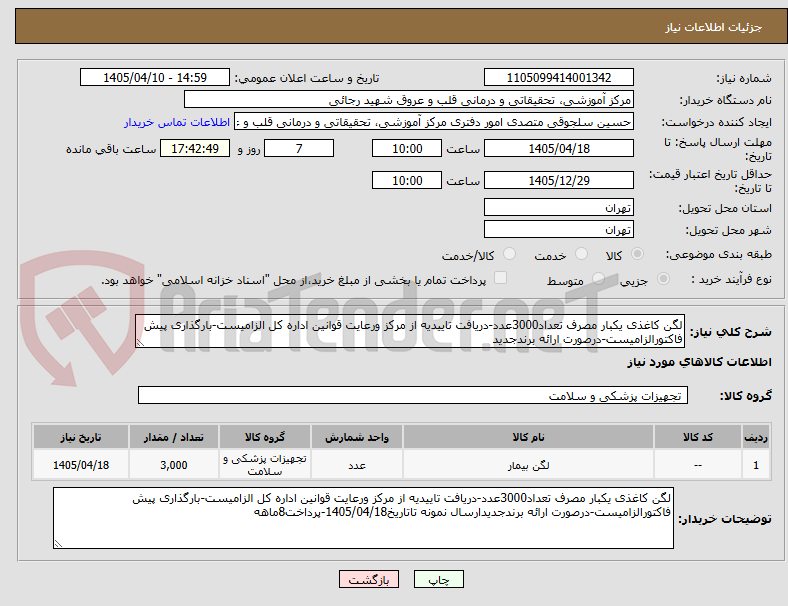Click the buyer organization name field

(x=409, y=99)
